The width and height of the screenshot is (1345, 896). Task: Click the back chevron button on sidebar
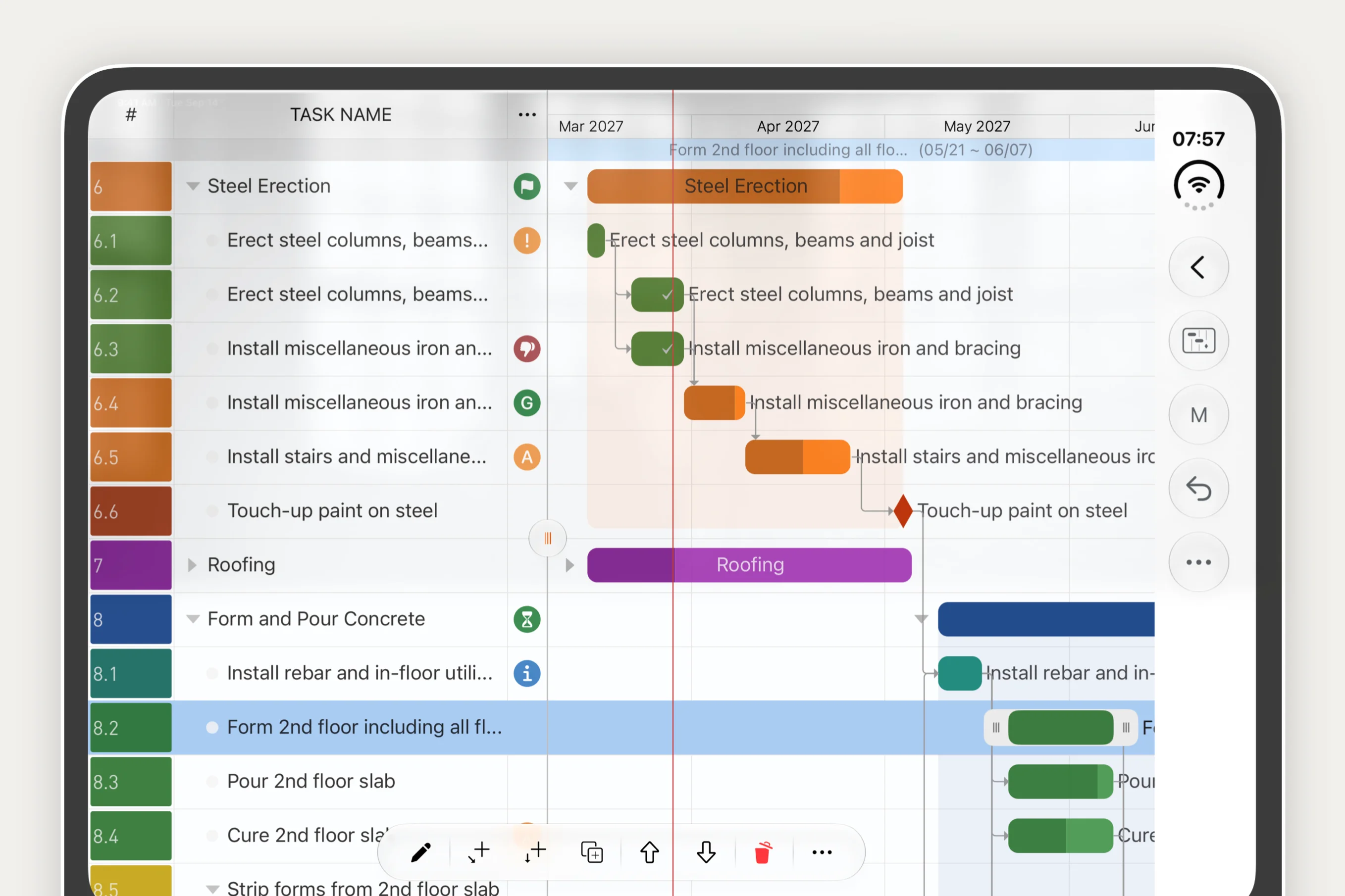[1198, 267]
